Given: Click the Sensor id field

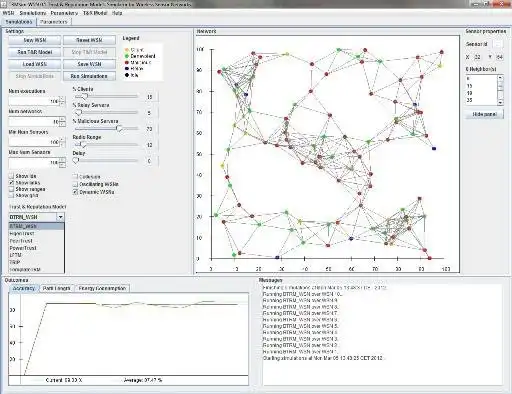Looking at the screenshot, I should [498, 44].
